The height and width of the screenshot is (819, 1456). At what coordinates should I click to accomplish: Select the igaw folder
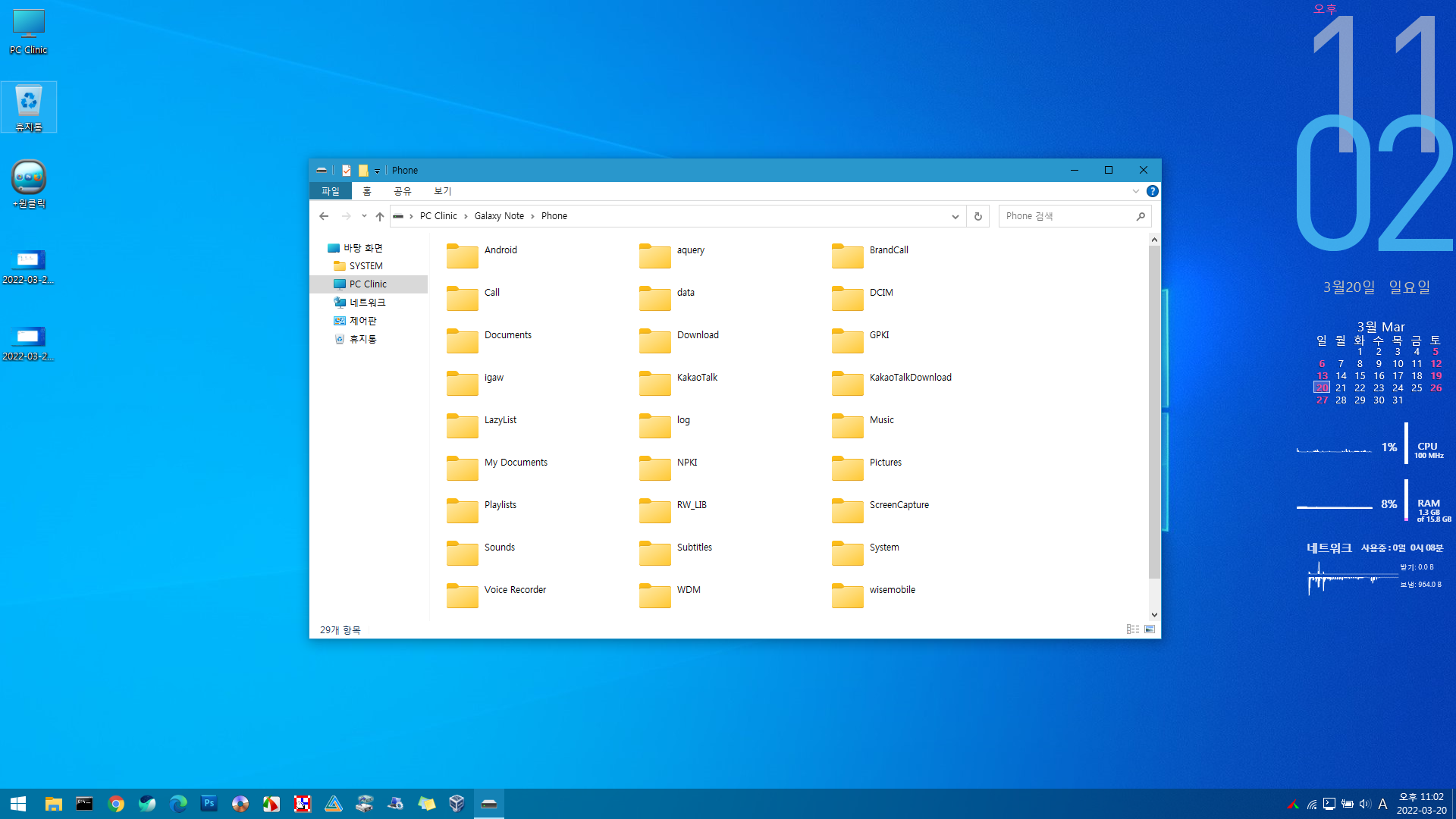point(475,383)
